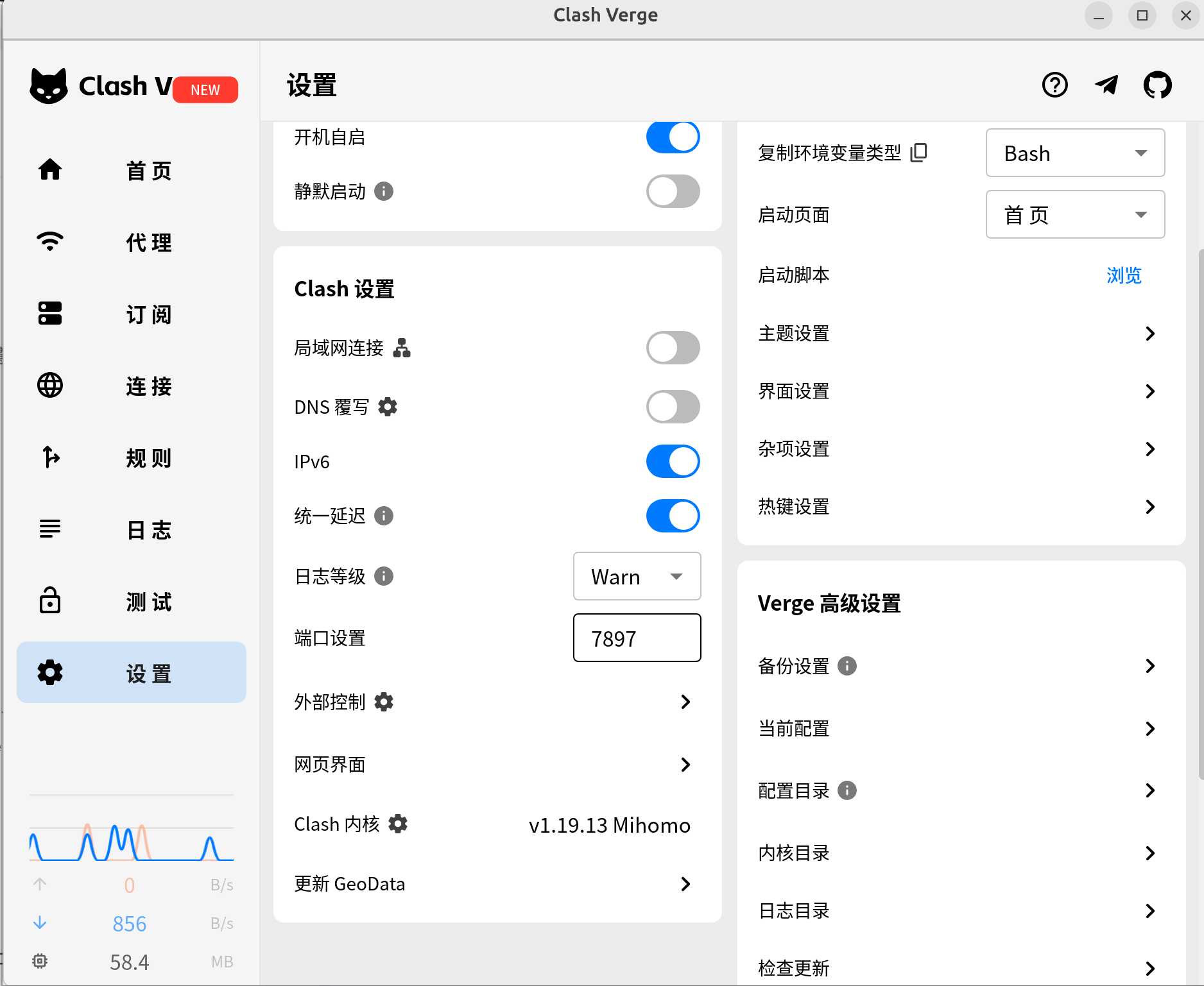Open Clash 内核 gear settings
The image size is (1204, 986).
pyautogui.click(x=398, y=824)
